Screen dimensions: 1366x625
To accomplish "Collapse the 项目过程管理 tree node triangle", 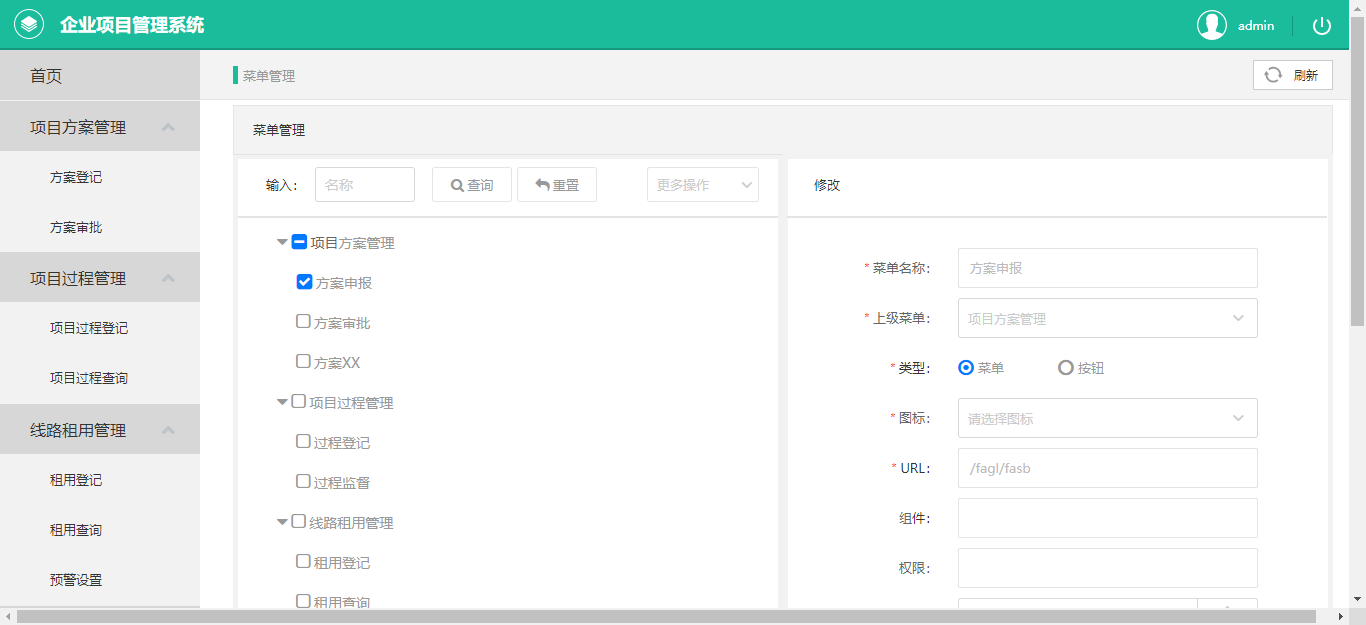I will pos(282,403).
